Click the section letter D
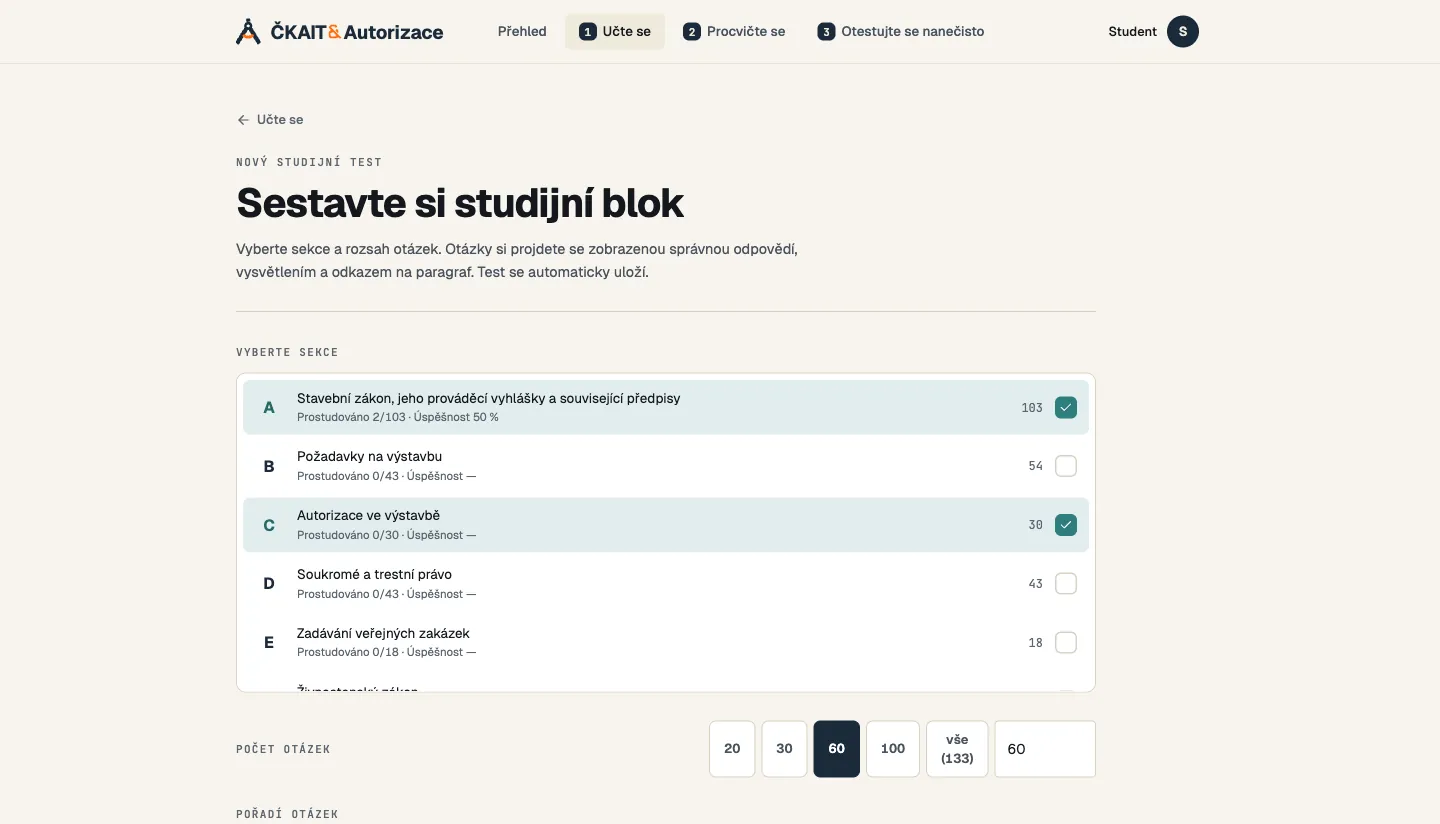 [x=269, y=583]
